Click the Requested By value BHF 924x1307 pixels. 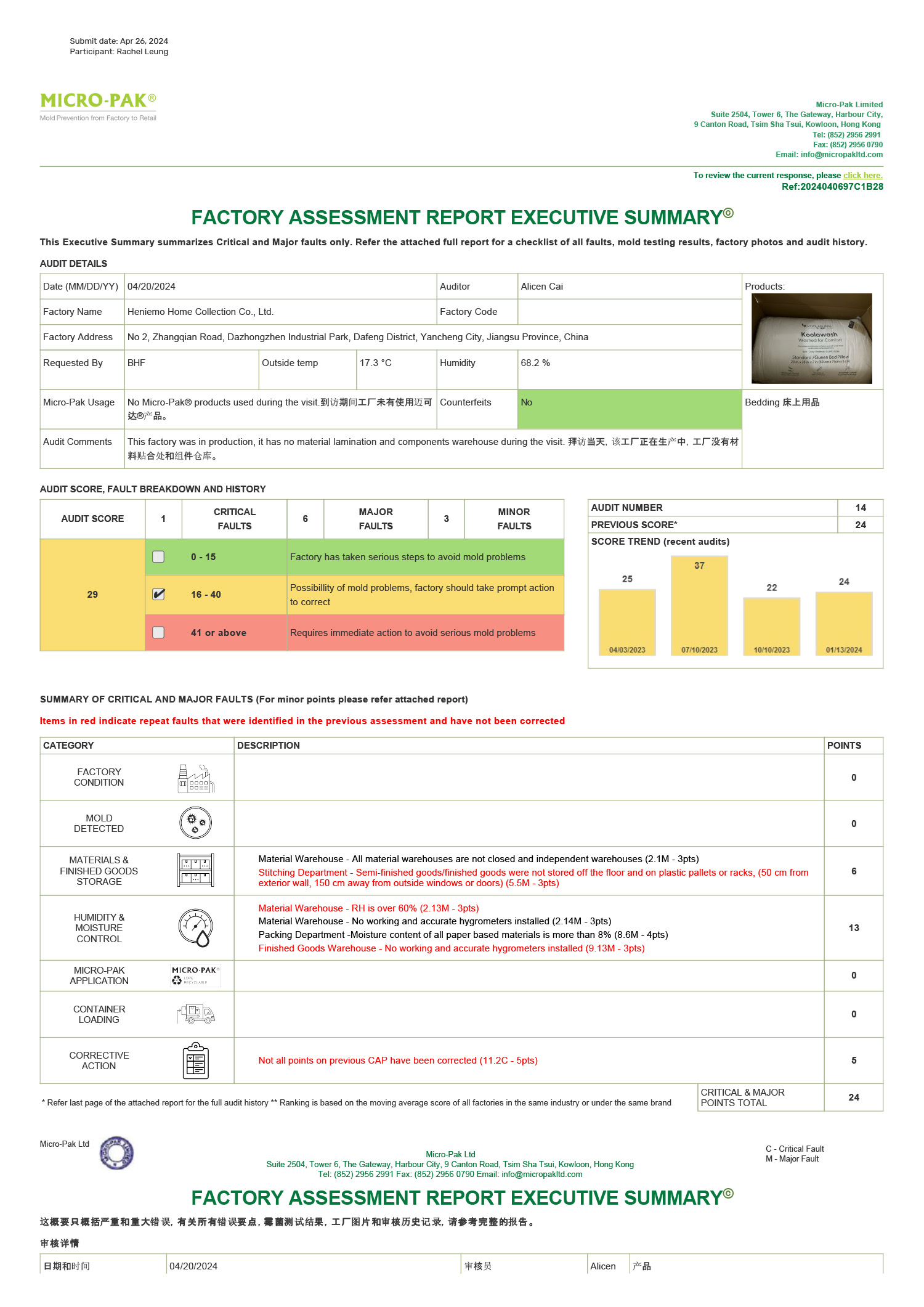tap(136, 363)
